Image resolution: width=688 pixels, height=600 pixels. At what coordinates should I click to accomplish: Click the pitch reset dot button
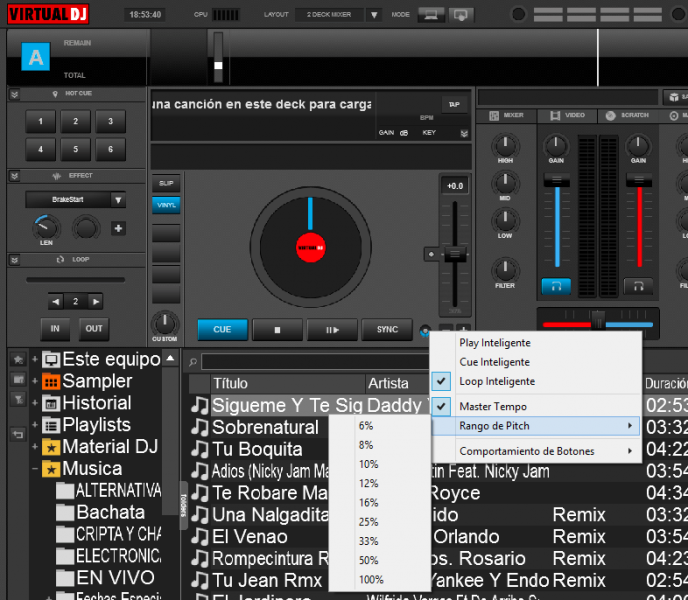tap(431, 254)
